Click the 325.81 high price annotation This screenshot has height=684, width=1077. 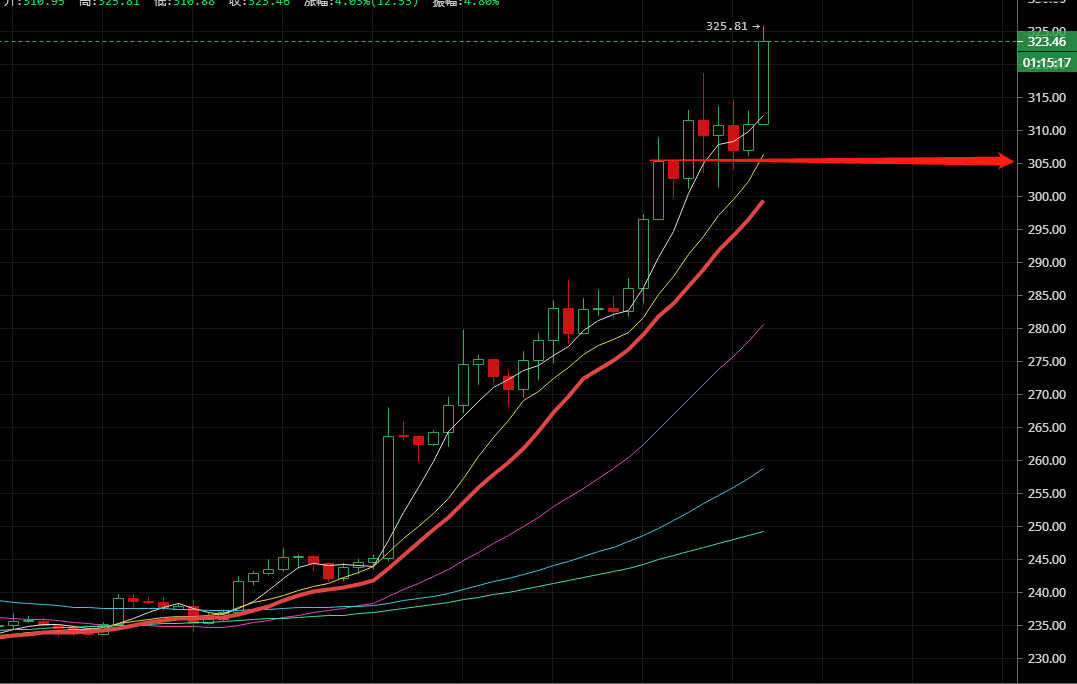[727, 26]
